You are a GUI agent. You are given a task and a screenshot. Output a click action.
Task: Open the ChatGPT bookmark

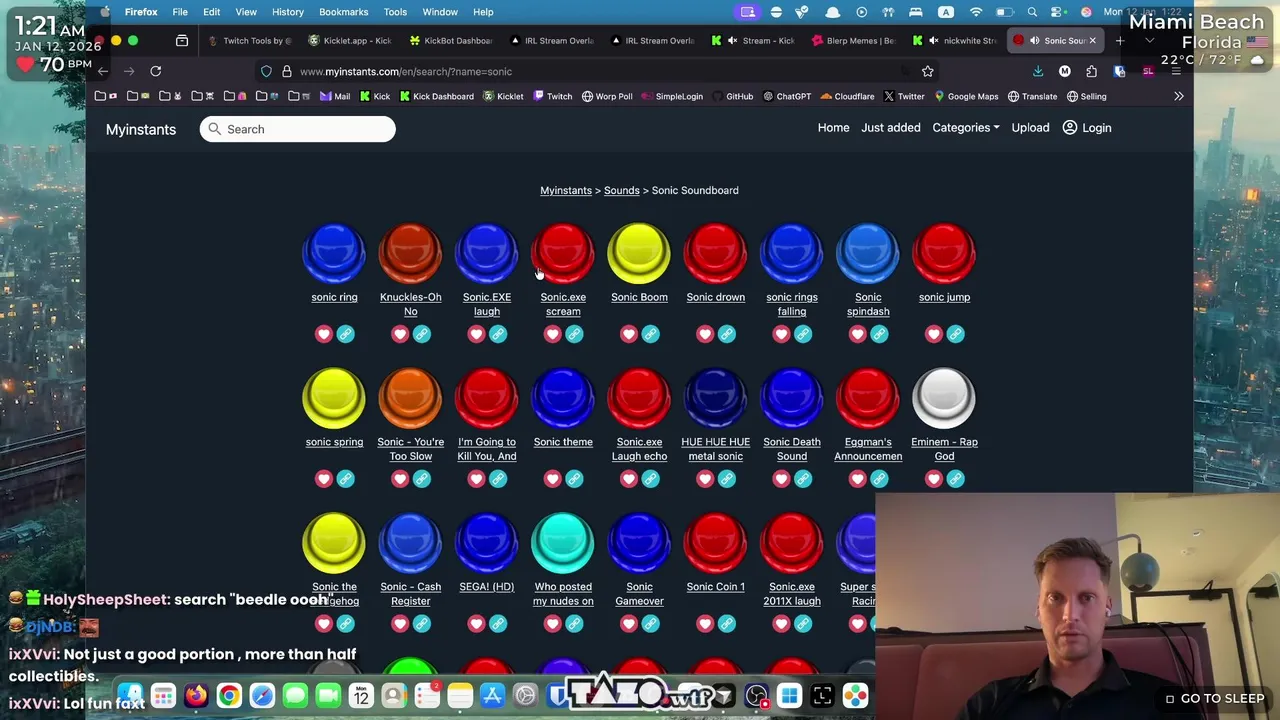coord(786,97)
